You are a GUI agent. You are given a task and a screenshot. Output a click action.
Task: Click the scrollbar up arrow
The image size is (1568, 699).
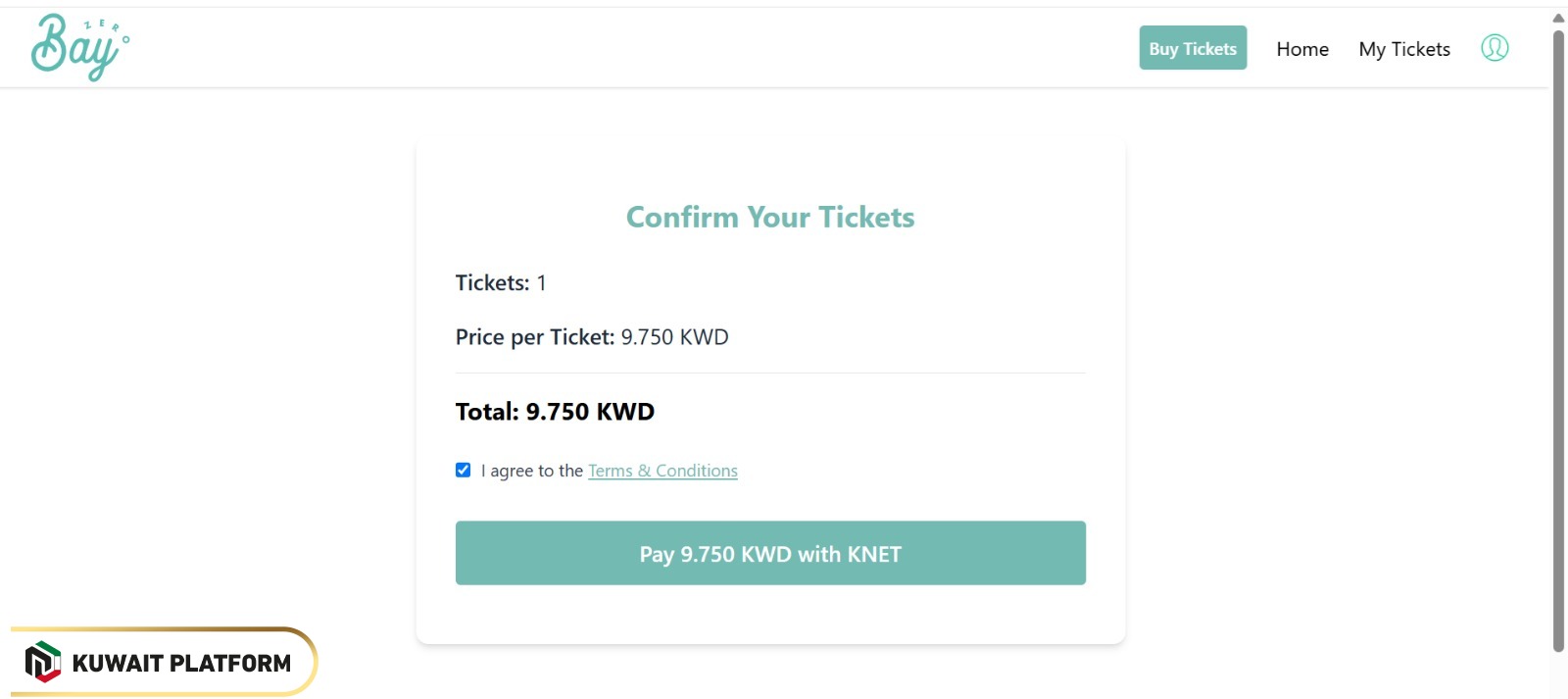pyautogui.click(x=1560, y=17)
